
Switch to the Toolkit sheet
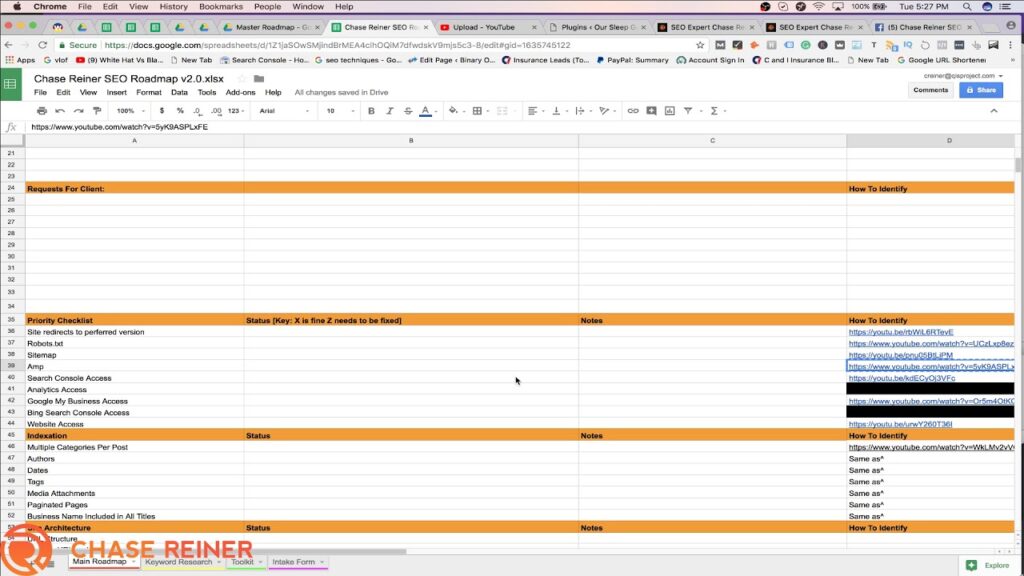(x=242, y=562)
